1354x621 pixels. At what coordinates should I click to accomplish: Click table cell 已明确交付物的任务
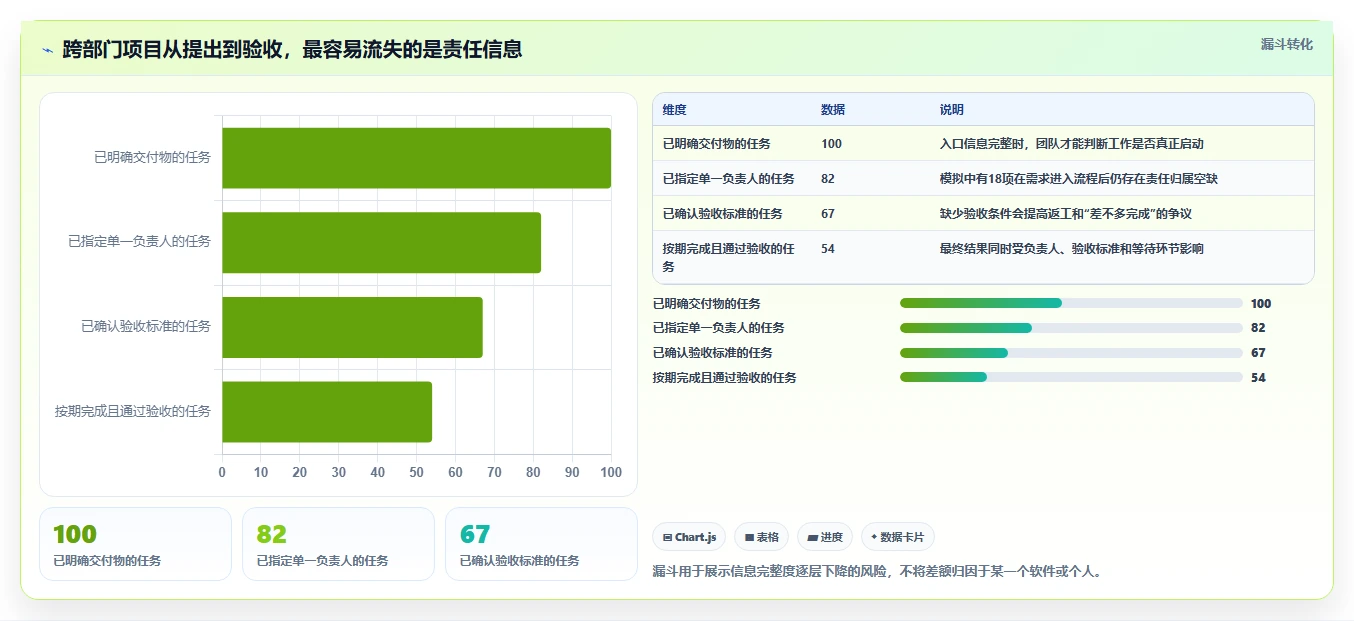point(716,144)
